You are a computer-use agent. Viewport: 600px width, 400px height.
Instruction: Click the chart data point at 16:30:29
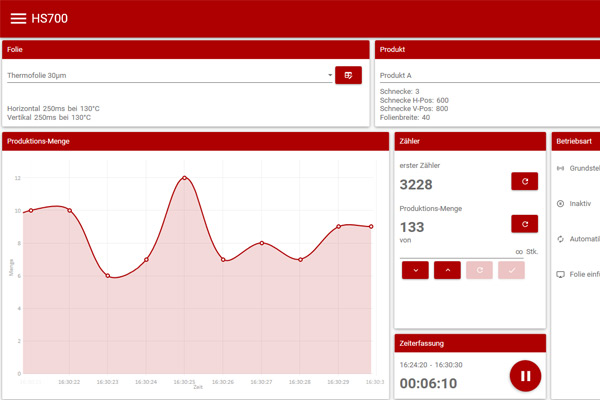pos(338,227)
